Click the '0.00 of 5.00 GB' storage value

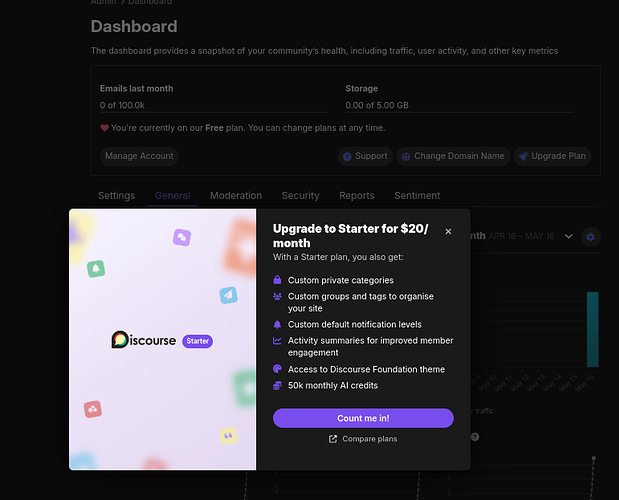click(377, 105)
